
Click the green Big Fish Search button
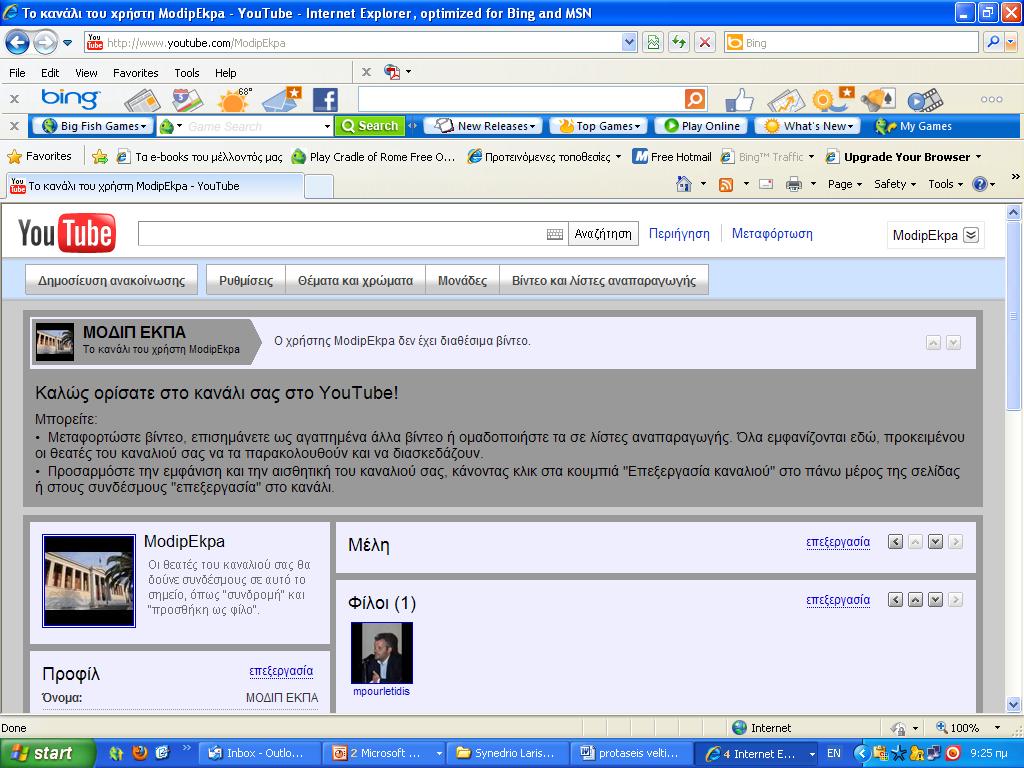click(370, 126)
